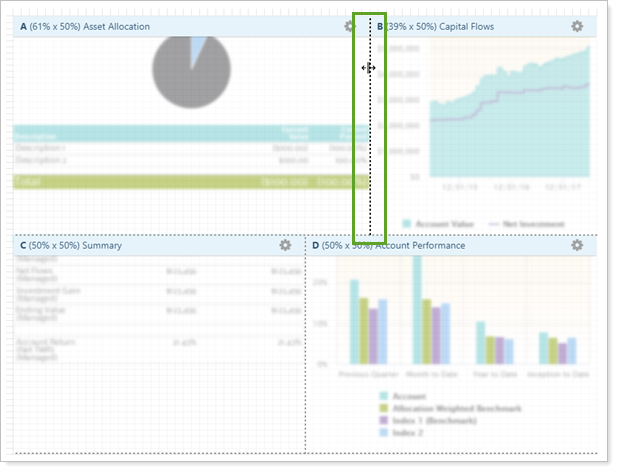Select the Asset Allocation panel title bar
617x471 pixels.
pos(150,27)
